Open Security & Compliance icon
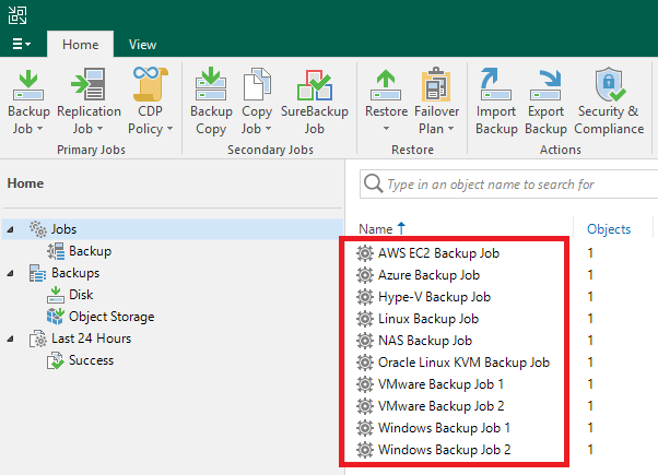658x475 pixels. click(609, 84)
